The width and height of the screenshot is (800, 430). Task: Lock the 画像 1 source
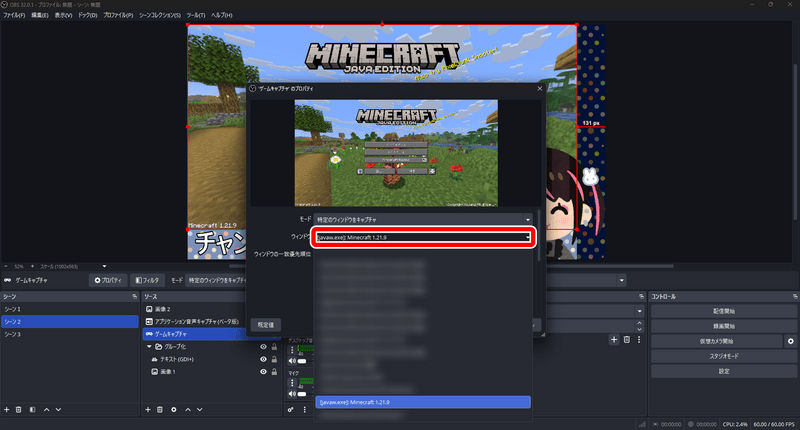[x=274, y=372]
